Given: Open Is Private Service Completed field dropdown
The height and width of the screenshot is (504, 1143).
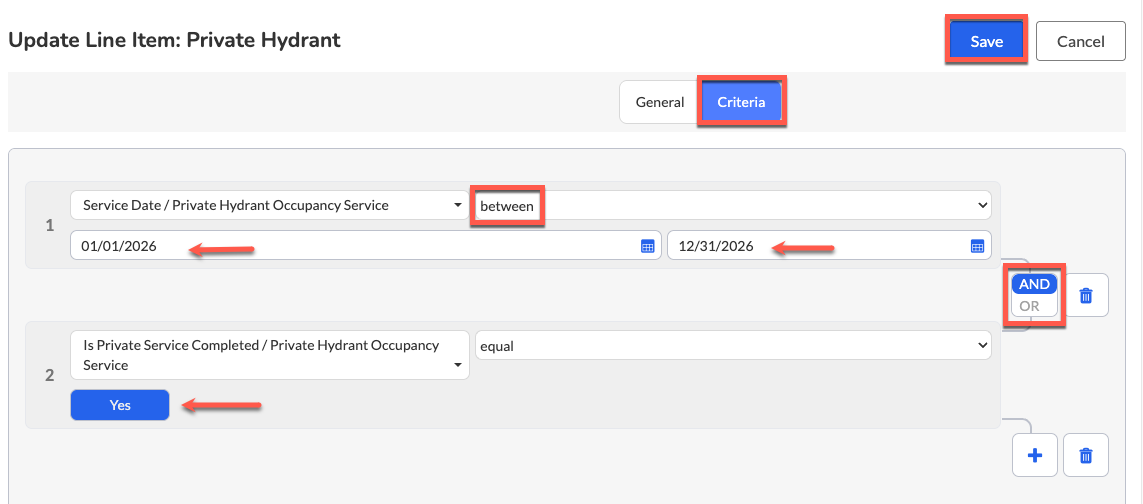Looking at the screenshot, I should tap(270, 355).
